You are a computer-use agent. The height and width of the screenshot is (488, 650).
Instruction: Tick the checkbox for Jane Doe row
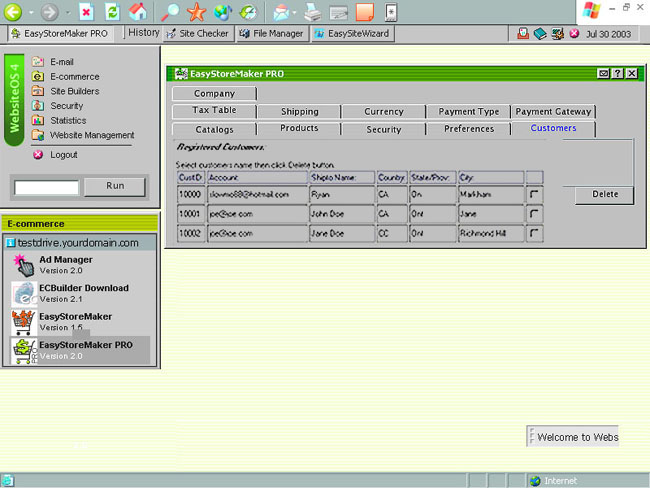535,233
